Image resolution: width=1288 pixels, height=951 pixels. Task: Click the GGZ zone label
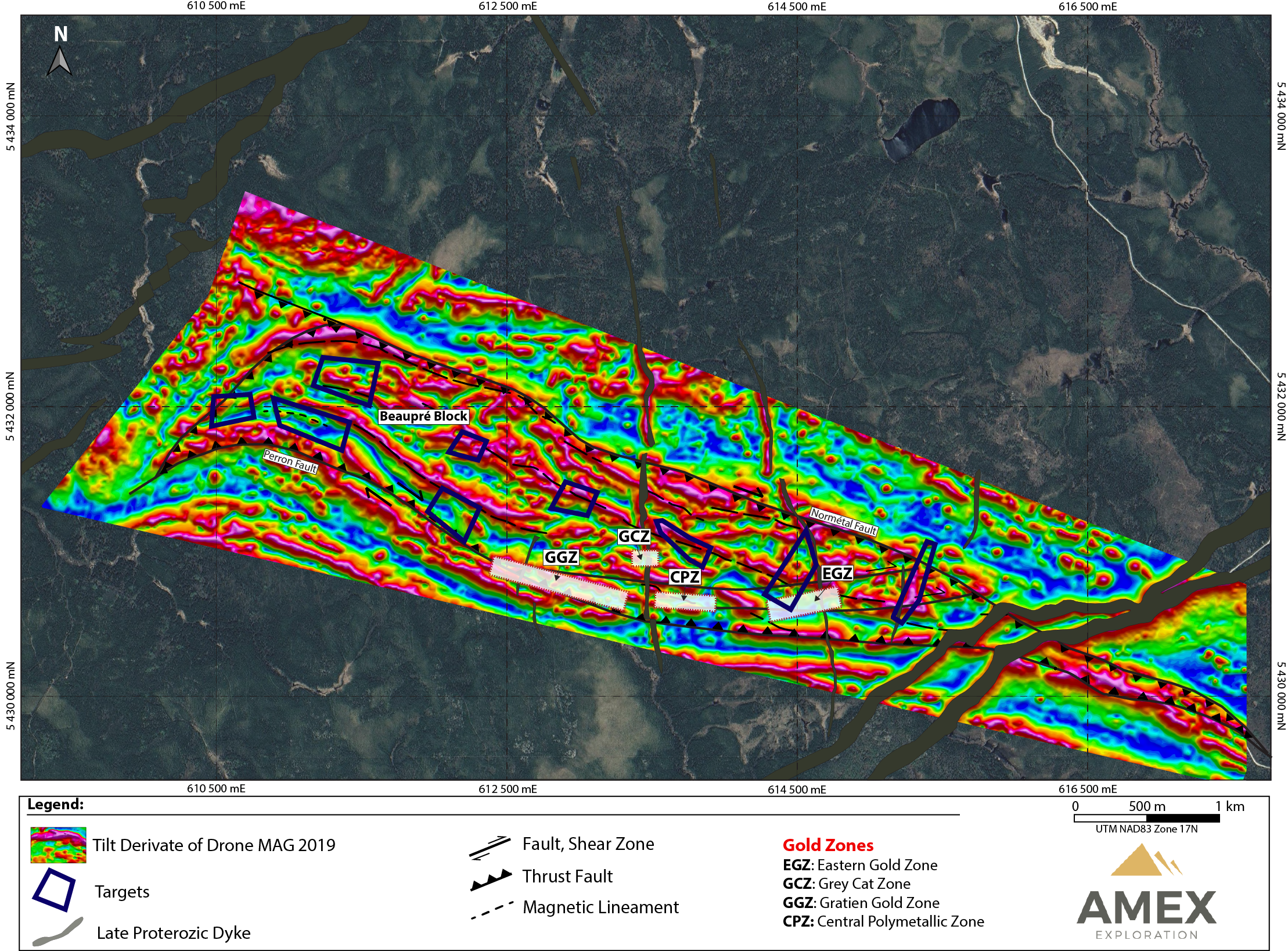click(x=560, y=557)
